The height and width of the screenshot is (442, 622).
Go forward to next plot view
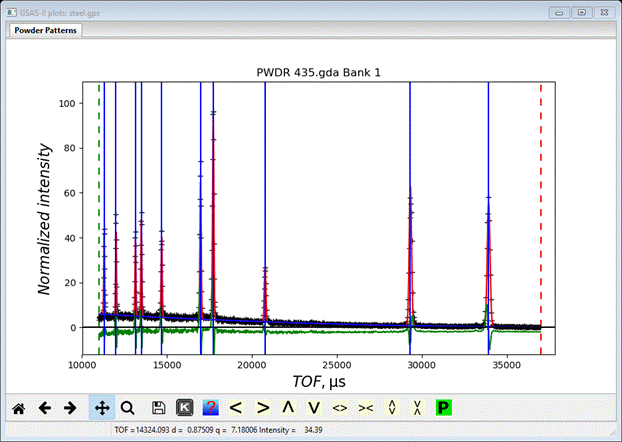(70, 407)
